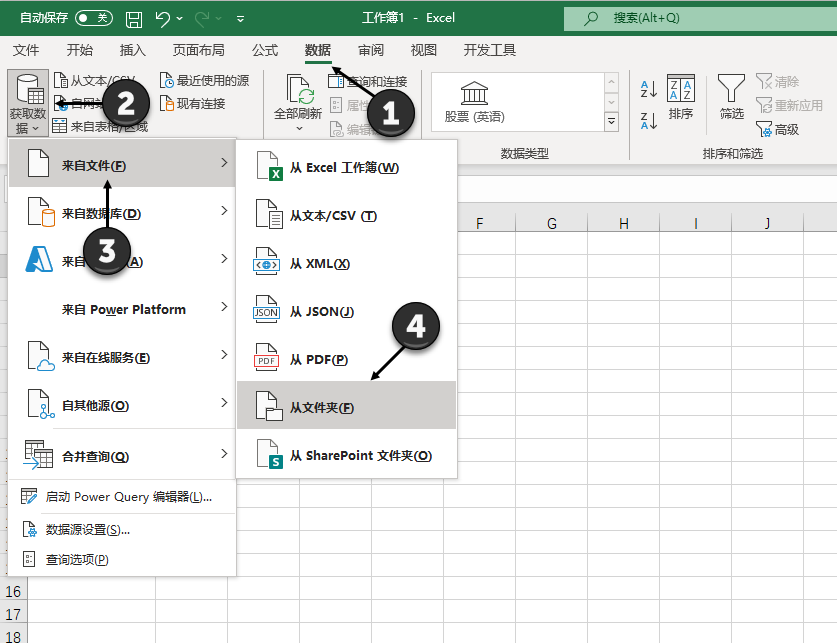Expand arrow beside 来自数据库(D)
The width and height of the screenshot is (837, 643).
point(224,211)
